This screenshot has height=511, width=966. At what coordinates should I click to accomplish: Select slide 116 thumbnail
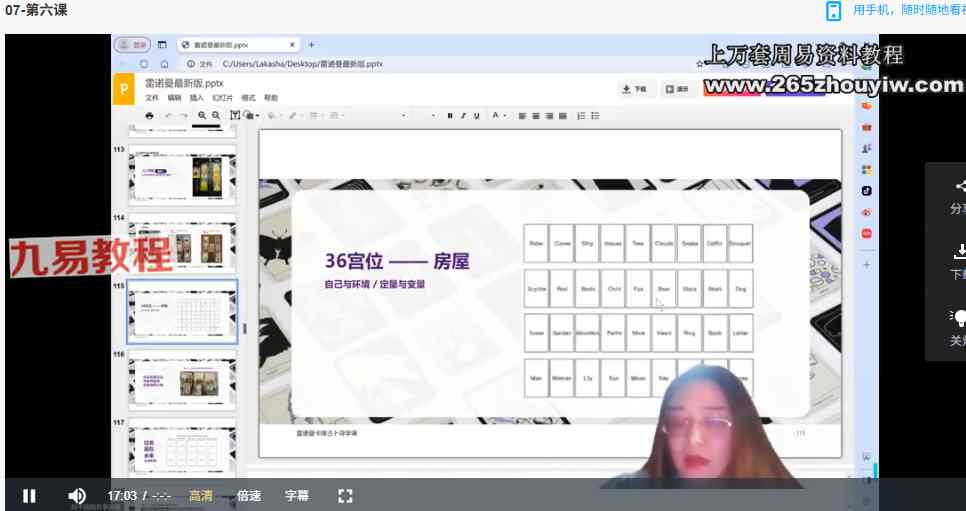[x=183, y=381]
